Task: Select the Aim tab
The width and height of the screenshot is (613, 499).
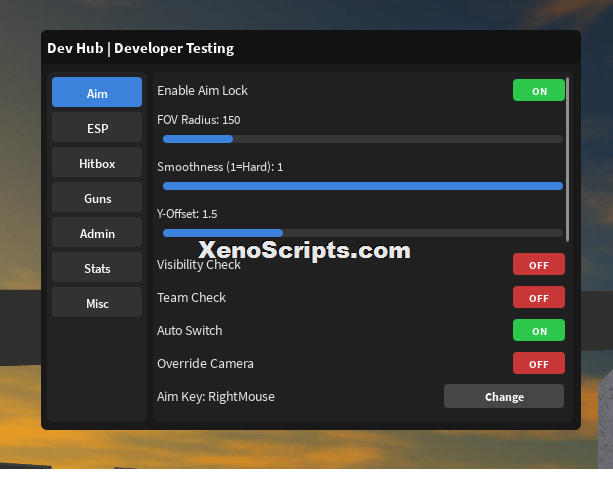Action: click(97, 92)
